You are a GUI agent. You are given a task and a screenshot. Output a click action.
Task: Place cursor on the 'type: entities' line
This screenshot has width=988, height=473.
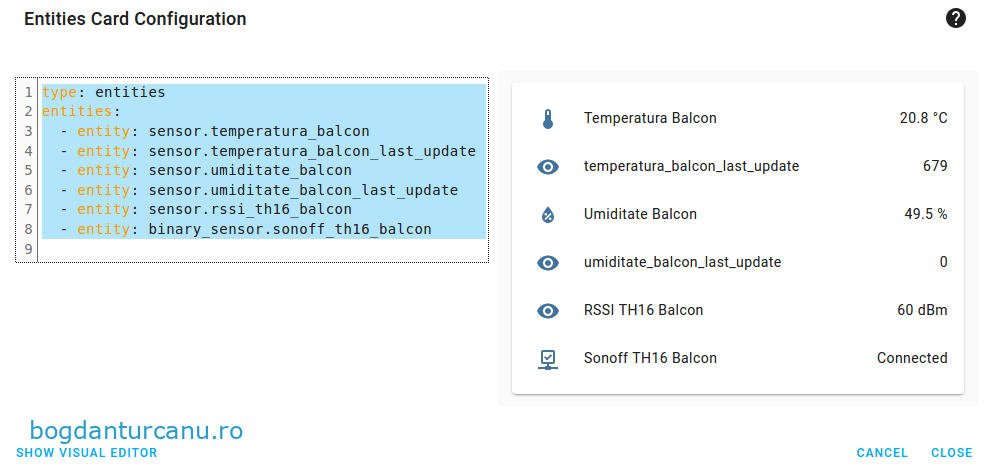[104, 92]
